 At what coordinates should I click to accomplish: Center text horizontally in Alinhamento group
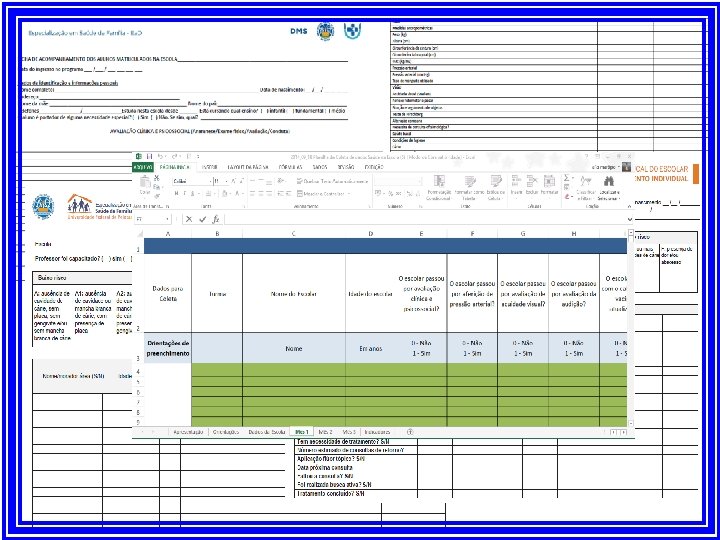click(x=261, y=194)
